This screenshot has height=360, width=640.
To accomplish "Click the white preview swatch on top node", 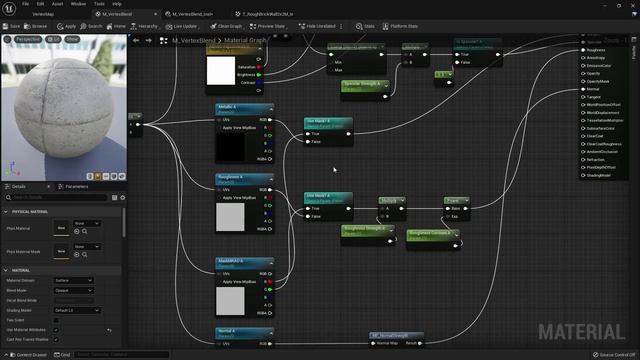I will (221, 71).
